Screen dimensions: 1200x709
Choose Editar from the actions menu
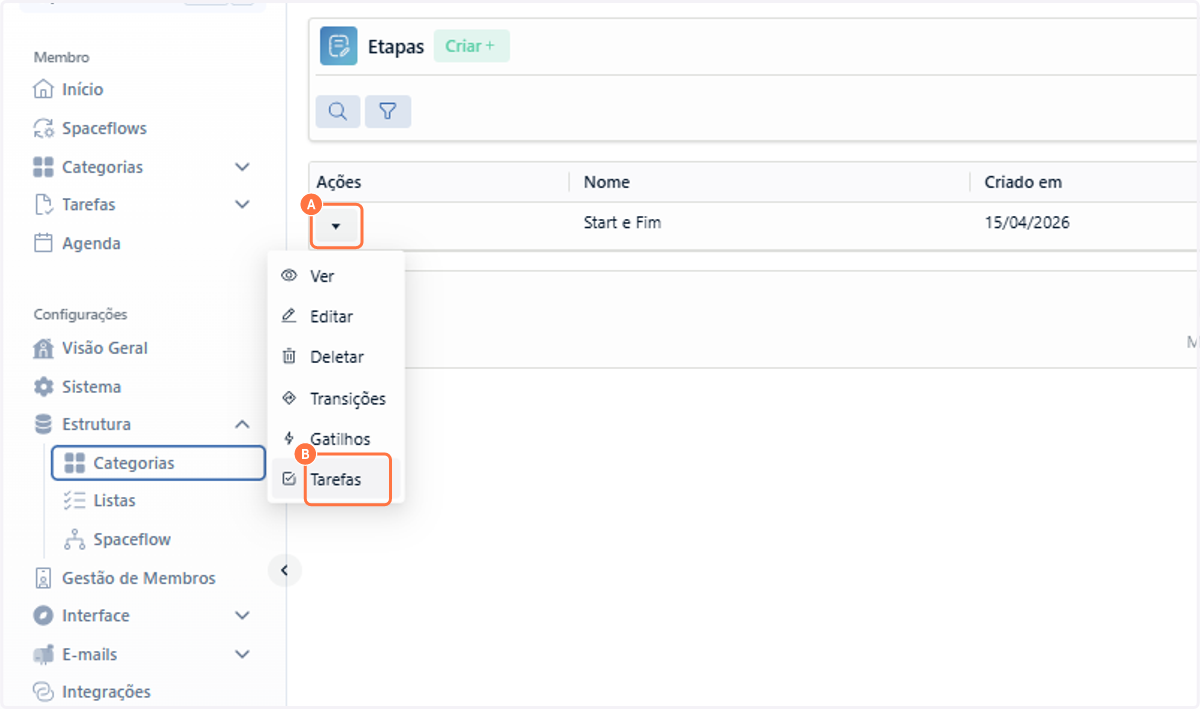coord(336,317)
